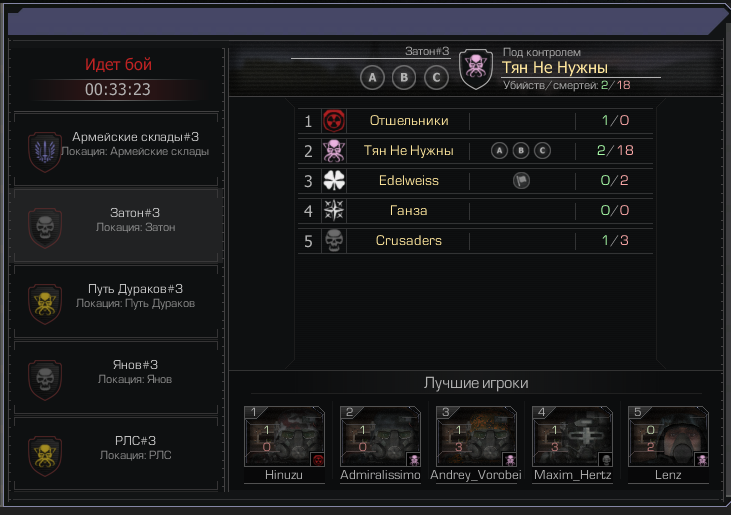Click the Edelweiss clover clan icon
Screen dimensions: 731x515
click(x=334, y=180)
